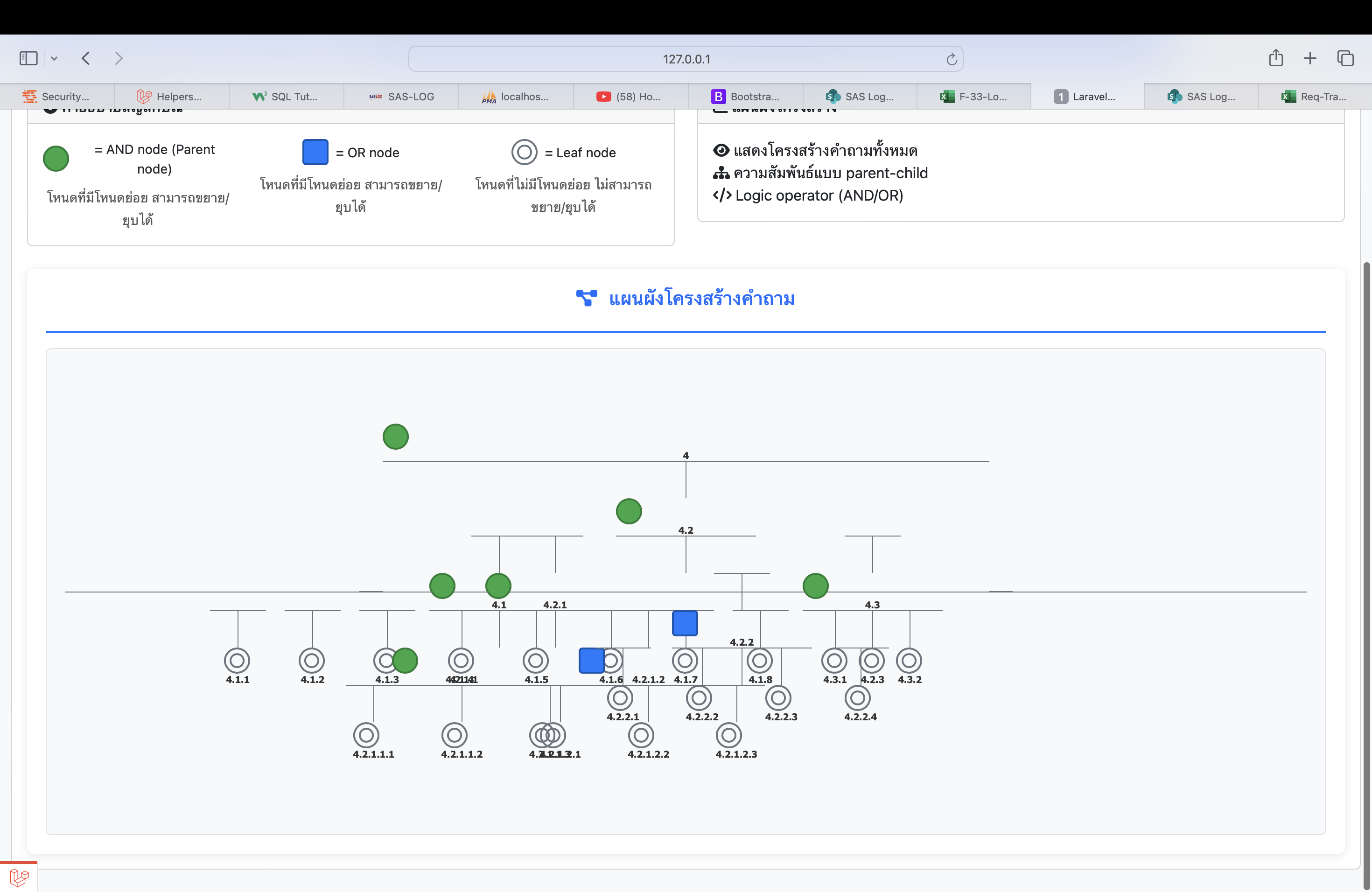The width and height of the screenshot is (1372, 892).
Task: Click the browser forward arrow
Action: (x=119, y=58)
